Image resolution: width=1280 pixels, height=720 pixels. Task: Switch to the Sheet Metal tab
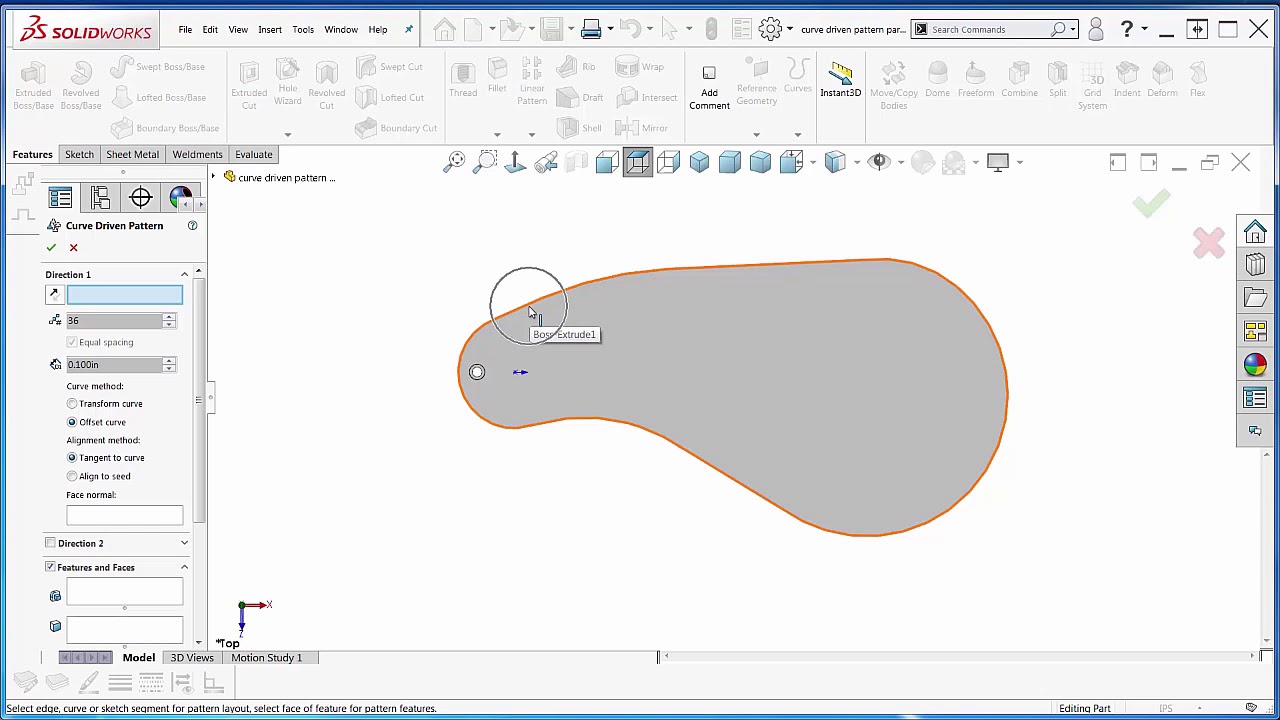(x=132, y=154)
